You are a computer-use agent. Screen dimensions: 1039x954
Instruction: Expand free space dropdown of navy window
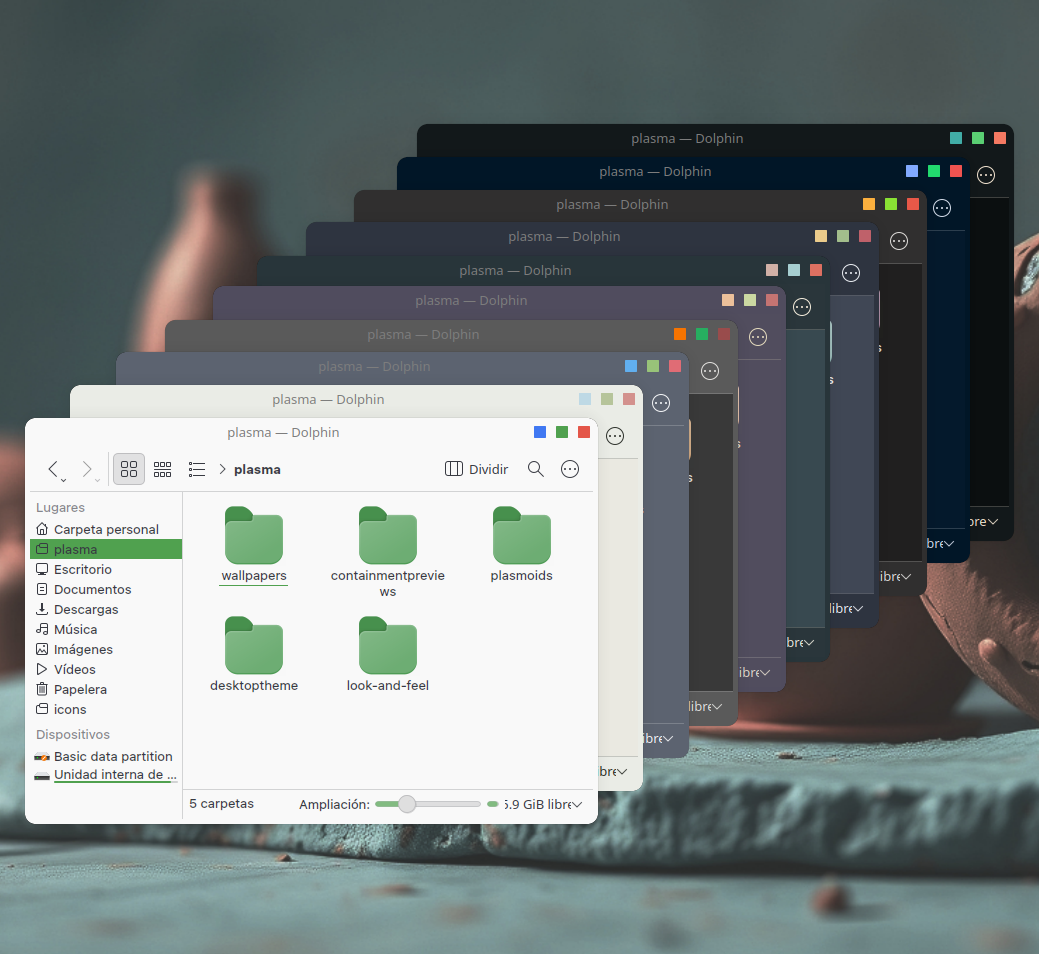coord(948,544)
